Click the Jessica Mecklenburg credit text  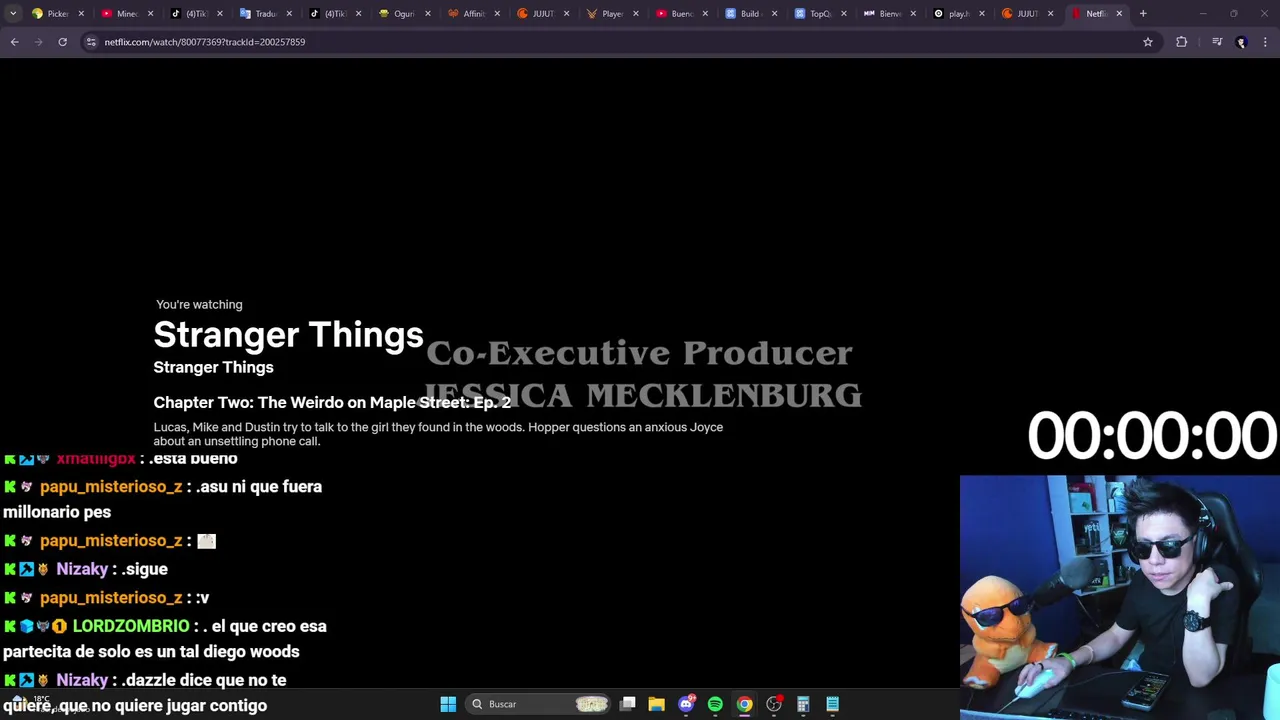tap(642, 396)
